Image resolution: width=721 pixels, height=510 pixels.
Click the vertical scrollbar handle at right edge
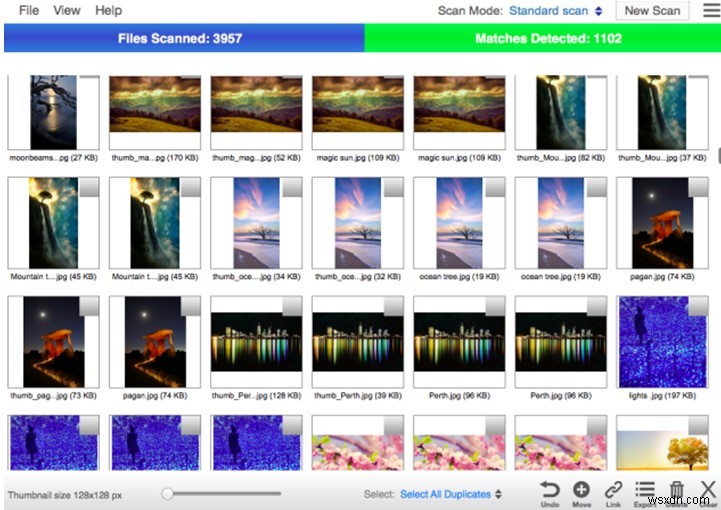coord(719,155)
